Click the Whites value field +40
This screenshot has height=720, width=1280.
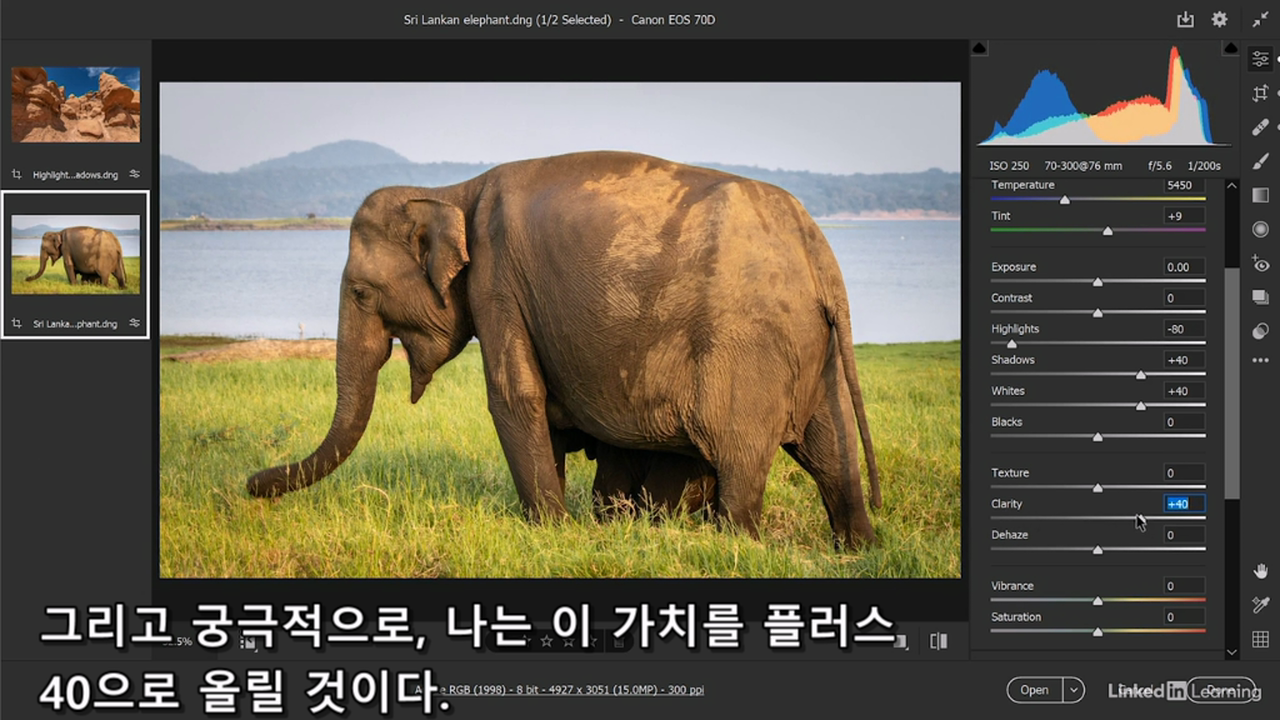tap(1184, 391)
